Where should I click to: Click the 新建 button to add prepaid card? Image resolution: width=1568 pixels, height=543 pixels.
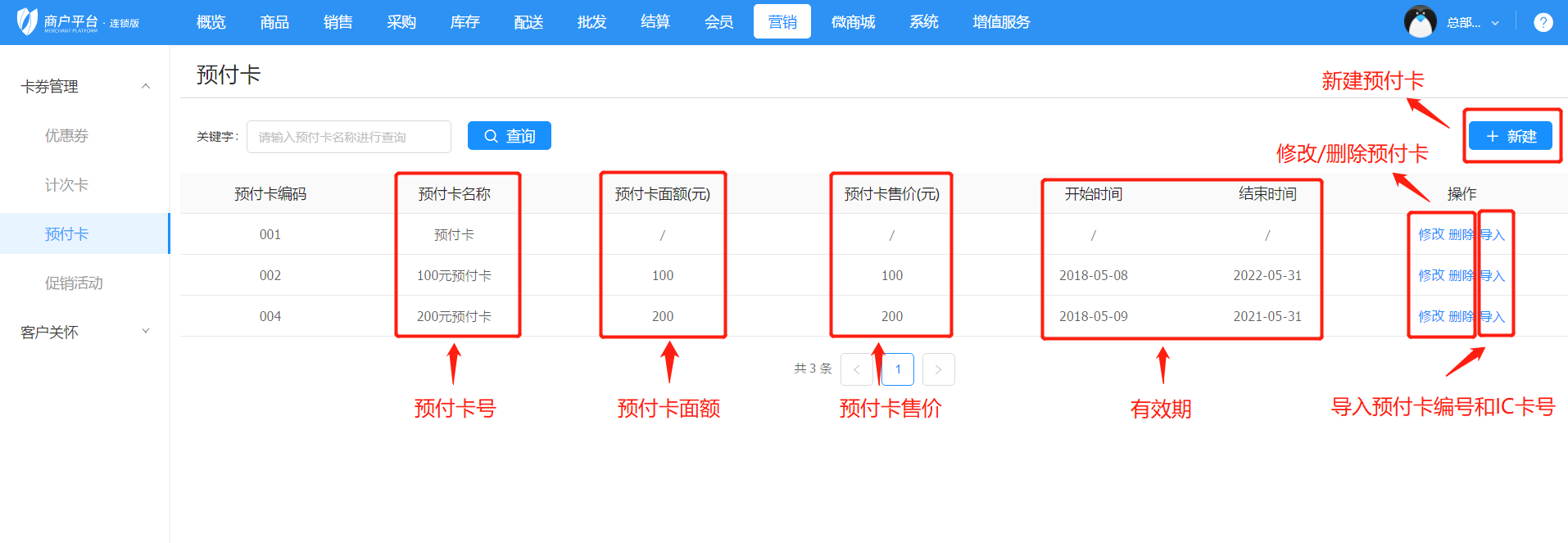click(x=1510, y=136)
